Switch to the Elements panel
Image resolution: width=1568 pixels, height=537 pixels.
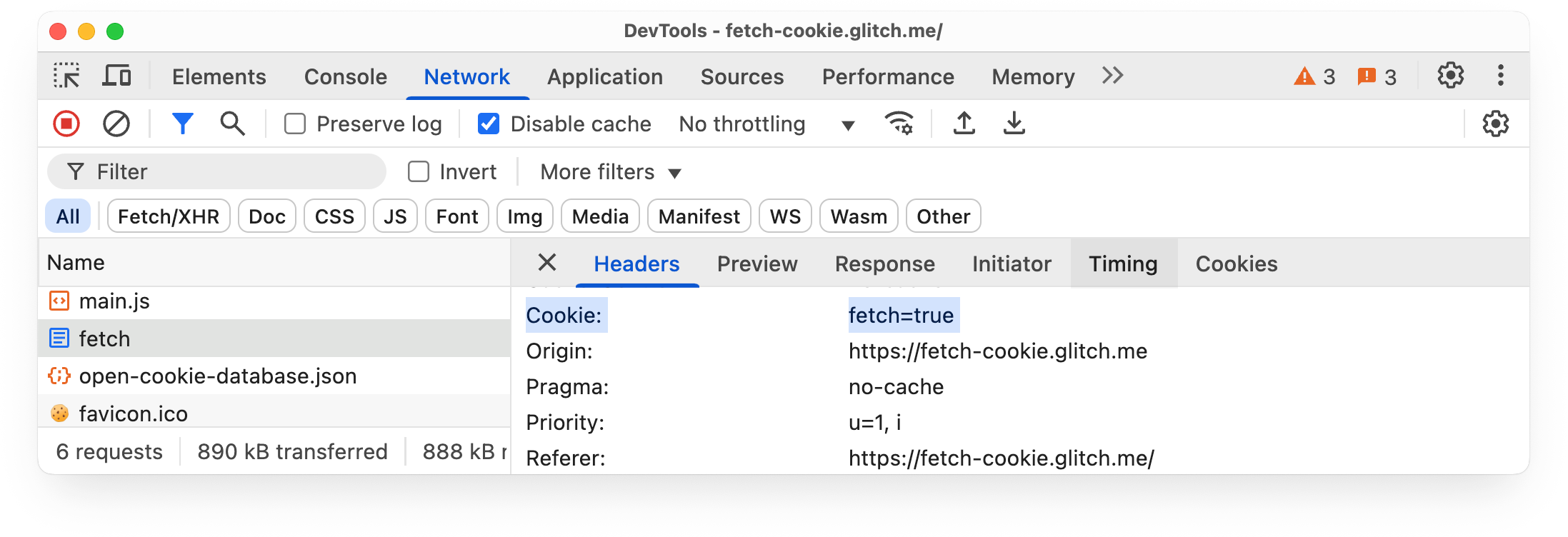(x=219, y=76)
